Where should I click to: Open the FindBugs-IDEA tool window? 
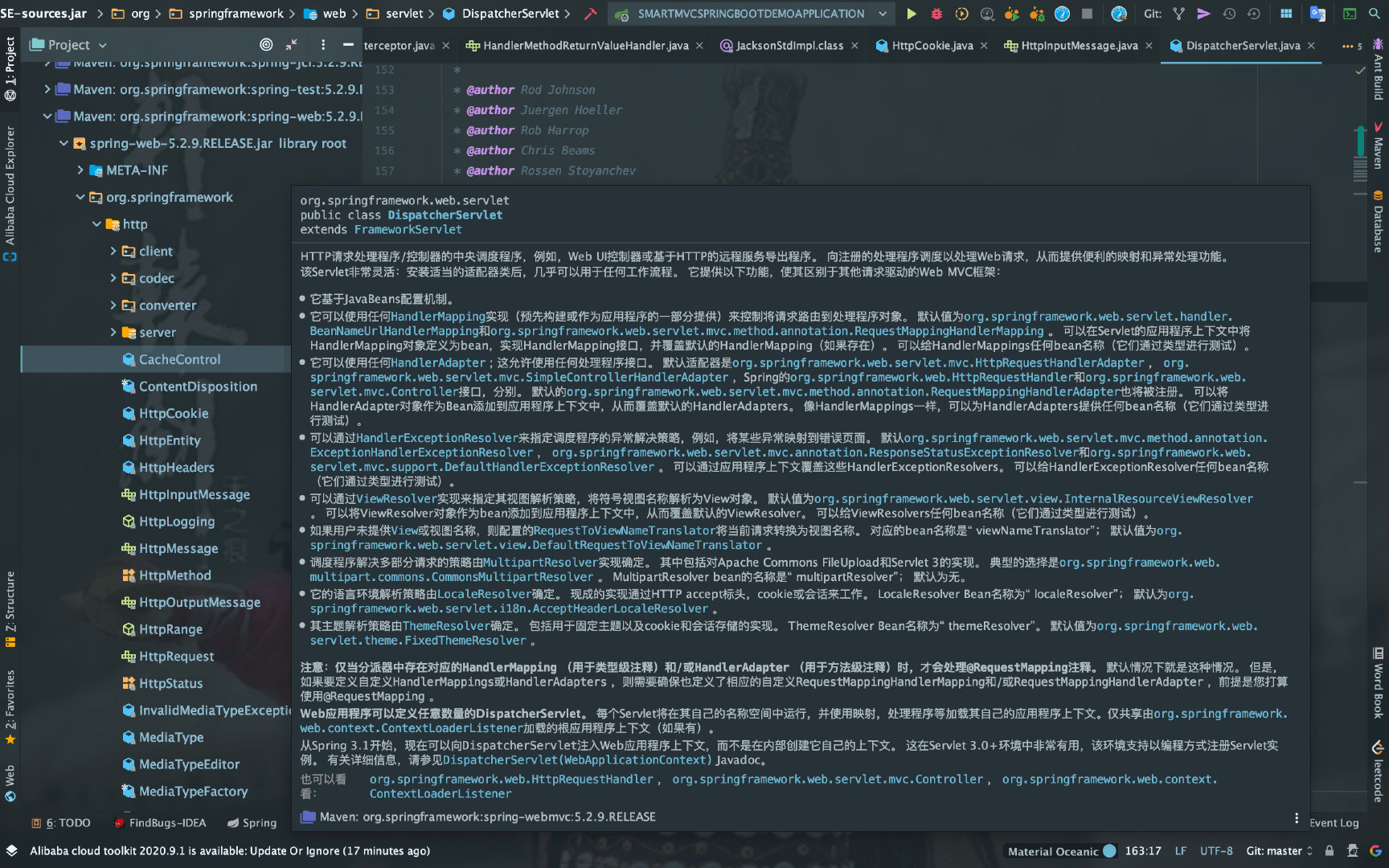[x=160, y=823]
